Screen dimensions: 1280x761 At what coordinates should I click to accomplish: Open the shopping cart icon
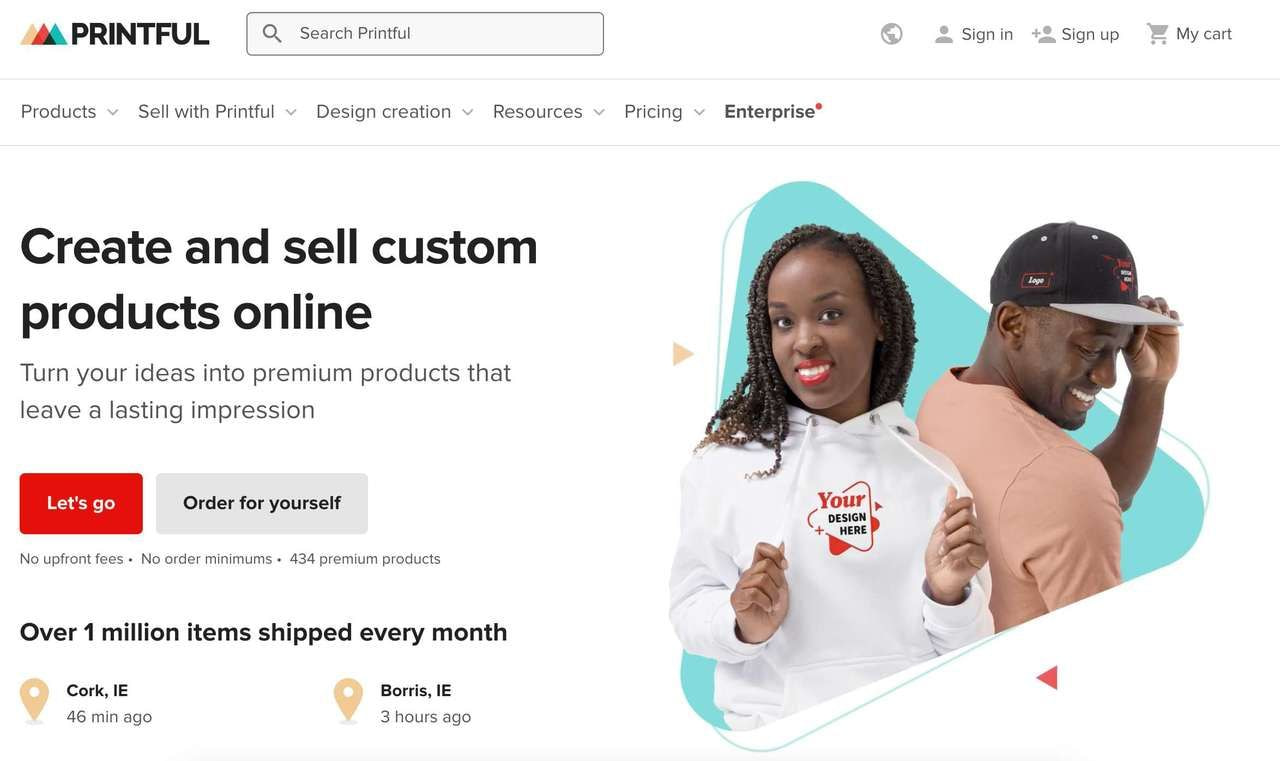pos(1158,34)
